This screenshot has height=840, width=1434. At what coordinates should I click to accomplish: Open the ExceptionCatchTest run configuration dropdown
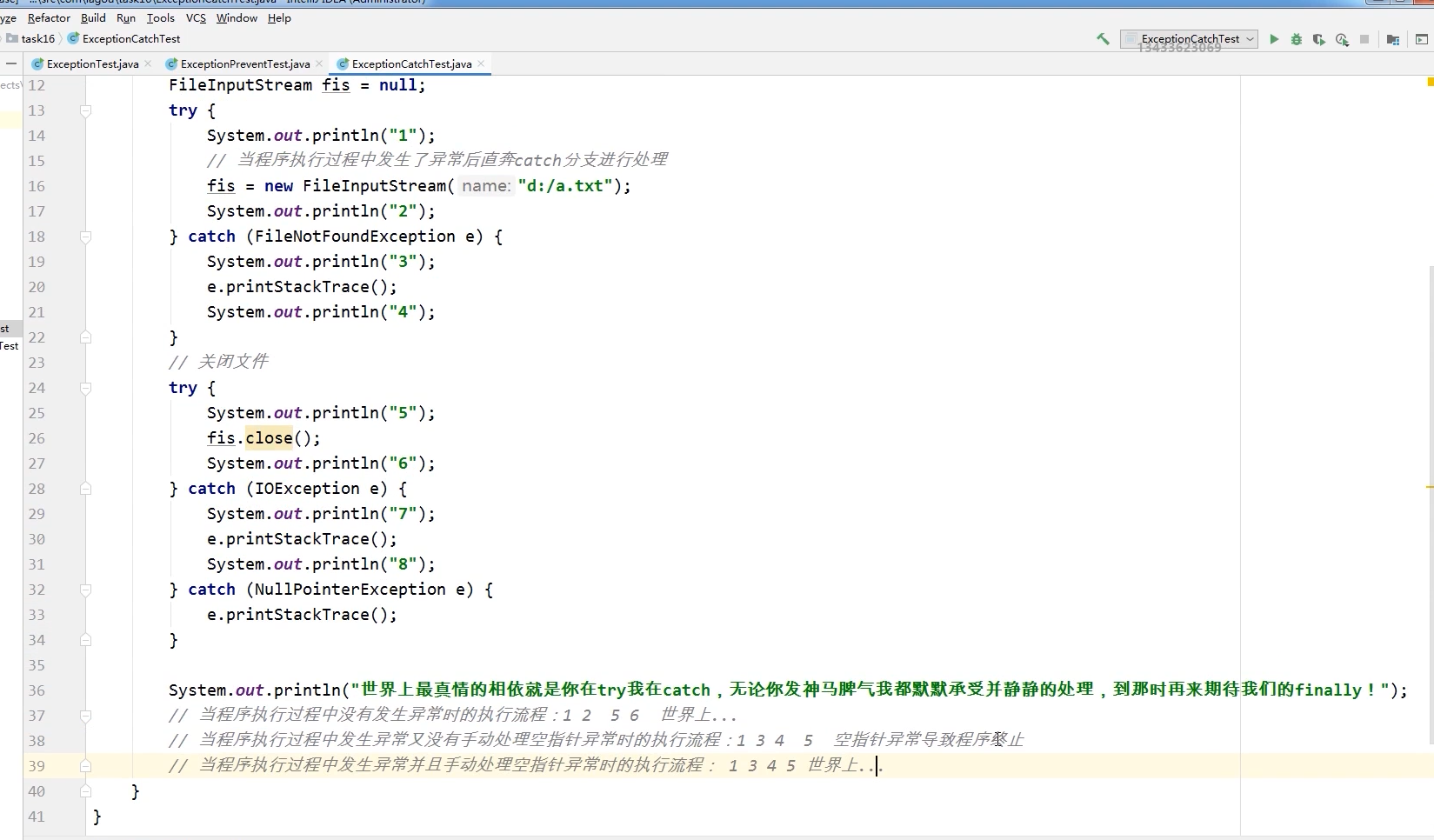[1190, 39]
